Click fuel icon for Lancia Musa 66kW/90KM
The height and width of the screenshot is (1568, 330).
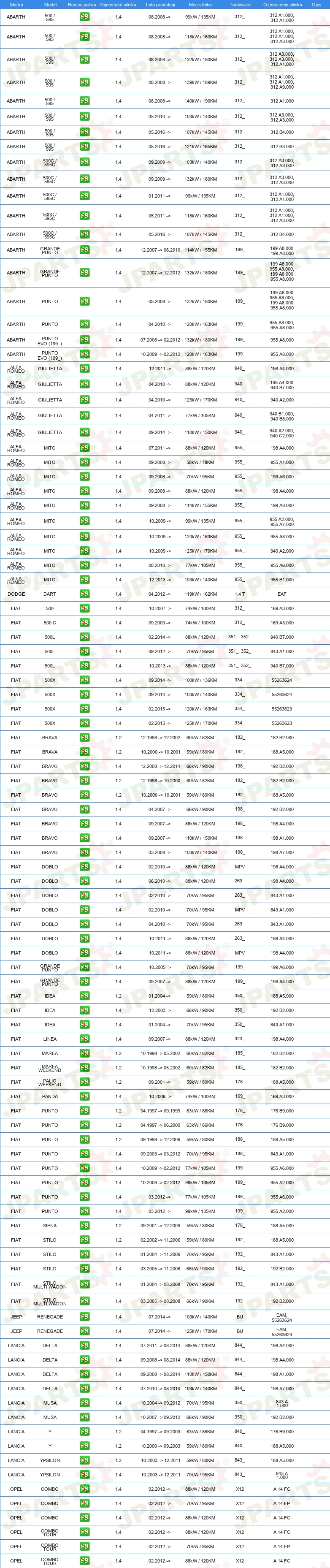(x=85, y=1417)
